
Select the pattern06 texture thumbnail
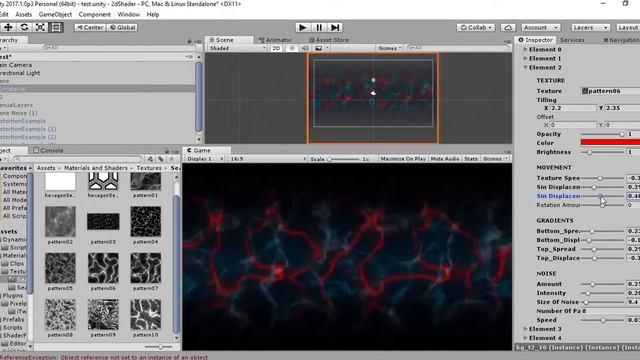[103, 268]
